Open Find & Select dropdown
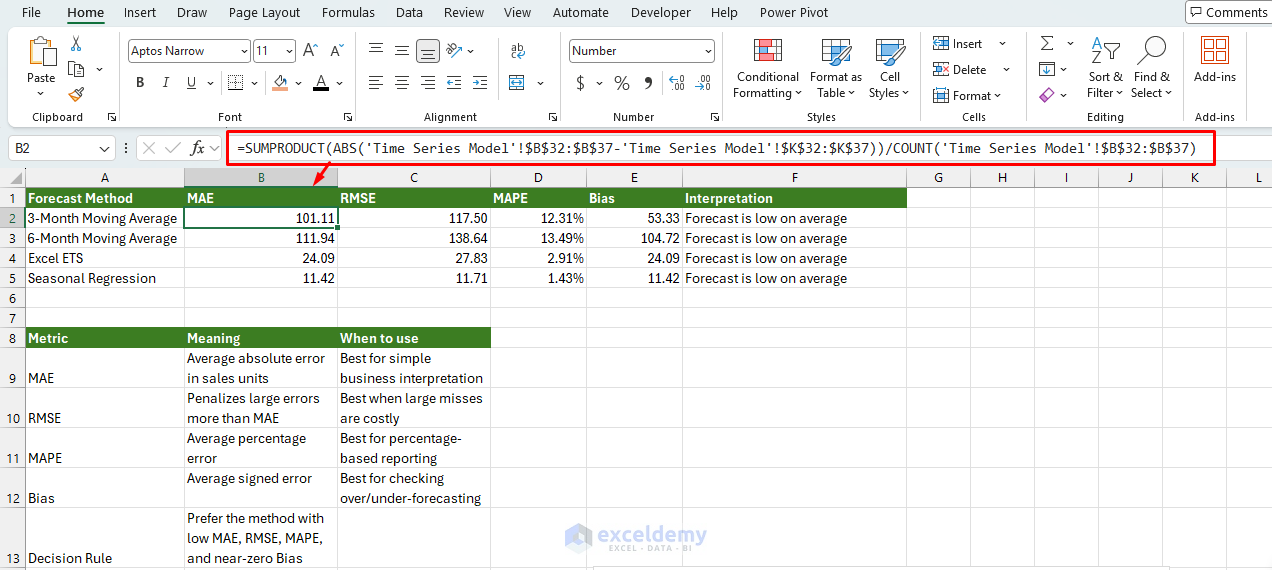 [x=1151, y=67]
